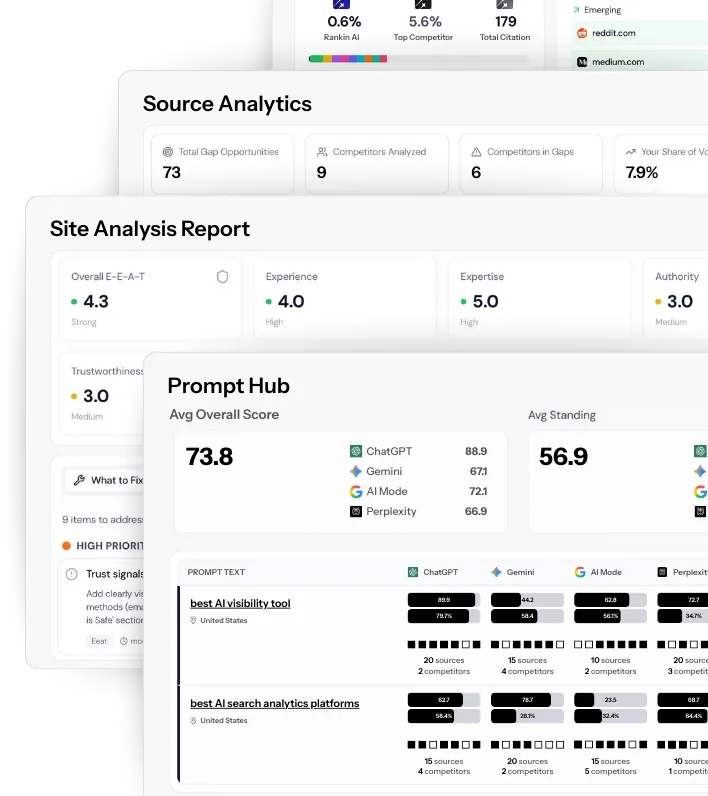Screen dimensions: 708x796
Task: Click the Reddit logo next to reddit.com
Action: coord(582,33)
